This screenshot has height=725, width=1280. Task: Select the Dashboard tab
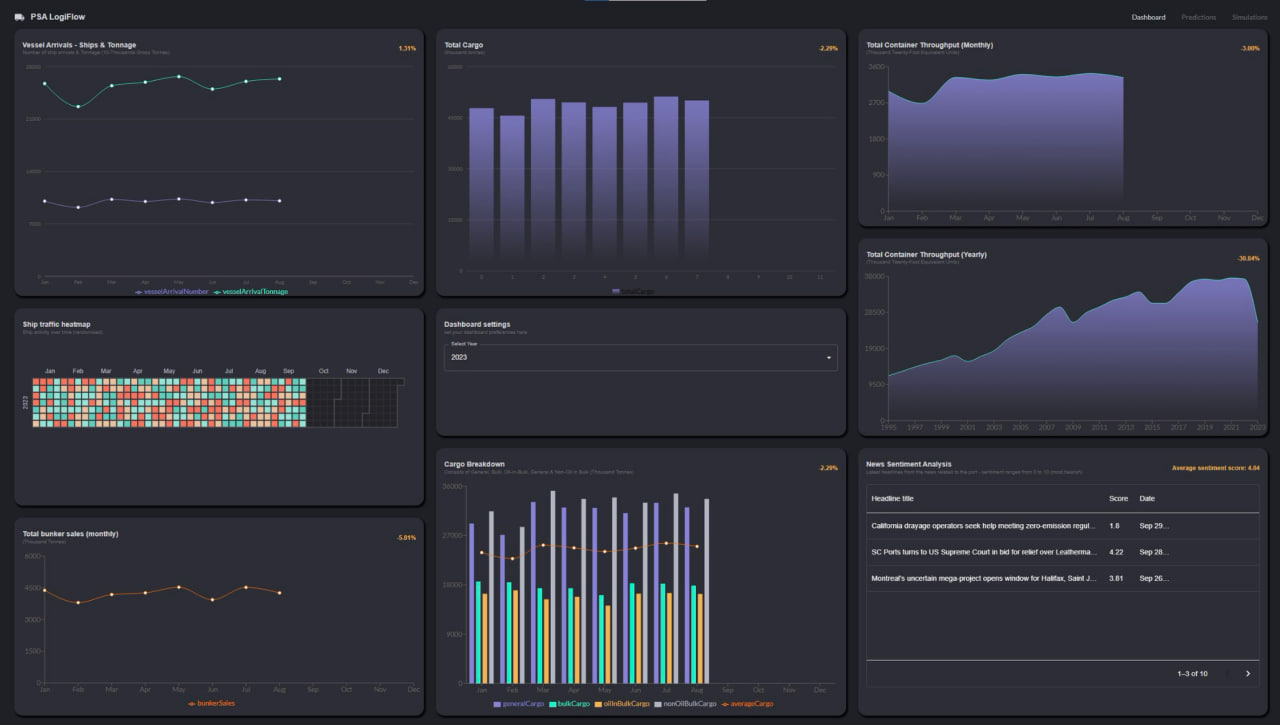[x=1148, y=17]
